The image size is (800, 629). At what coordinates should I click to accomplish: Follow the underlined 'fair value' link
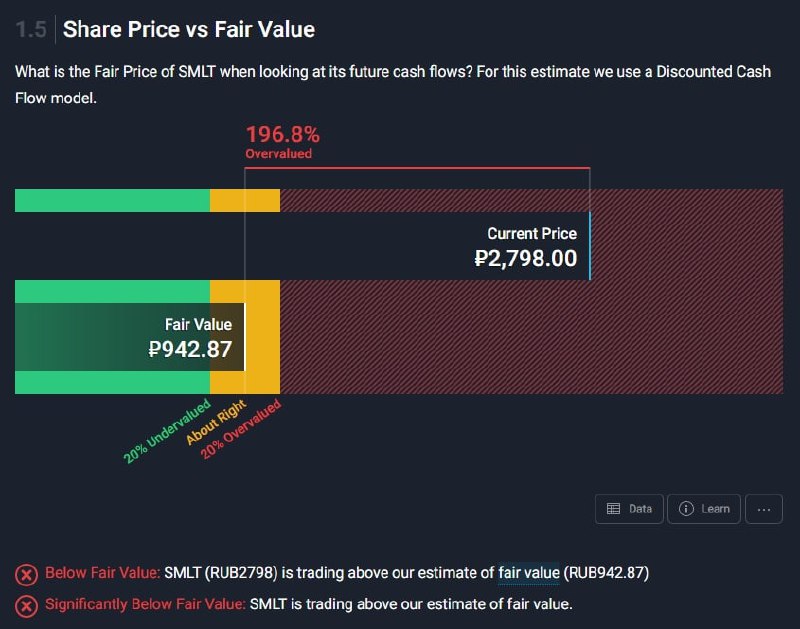coord(529,573)
